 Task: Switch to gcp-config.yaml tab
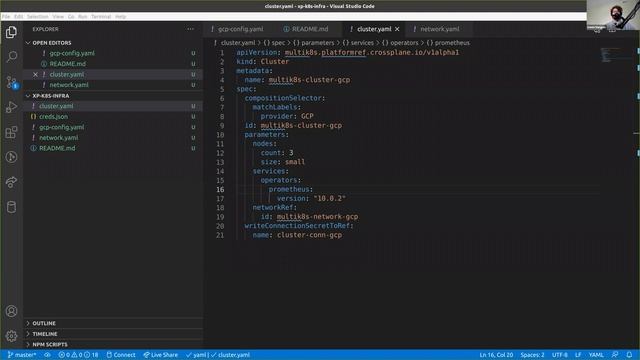[240, 29]
